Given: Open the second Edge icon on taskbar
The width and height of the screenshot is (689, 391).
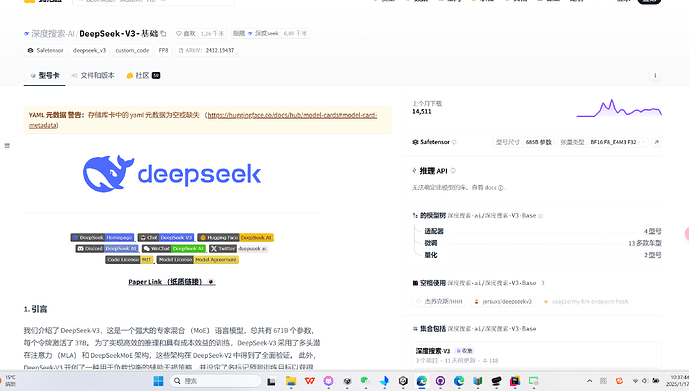Looking at the screenshot, I should coord(459,381).
